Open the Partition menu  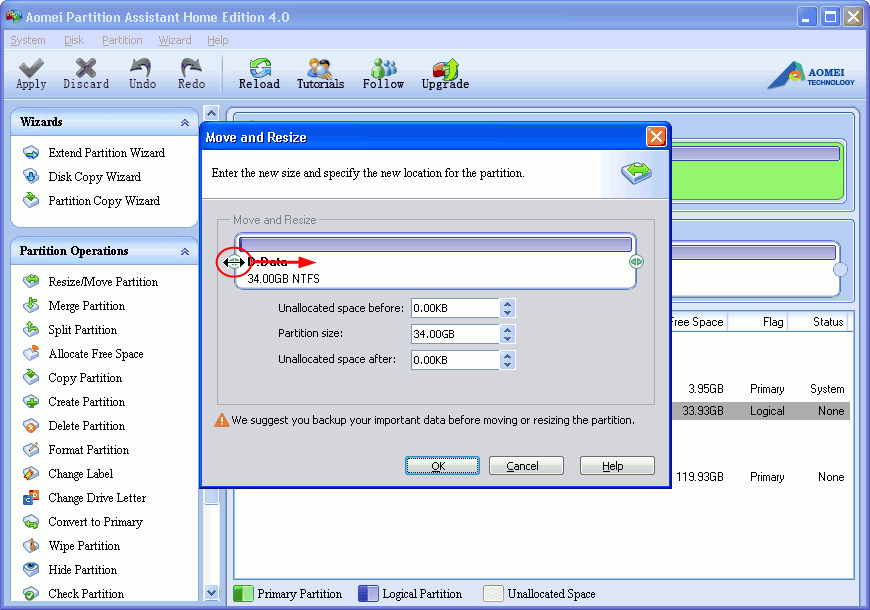pyautogui.click(x=122, y=40)
